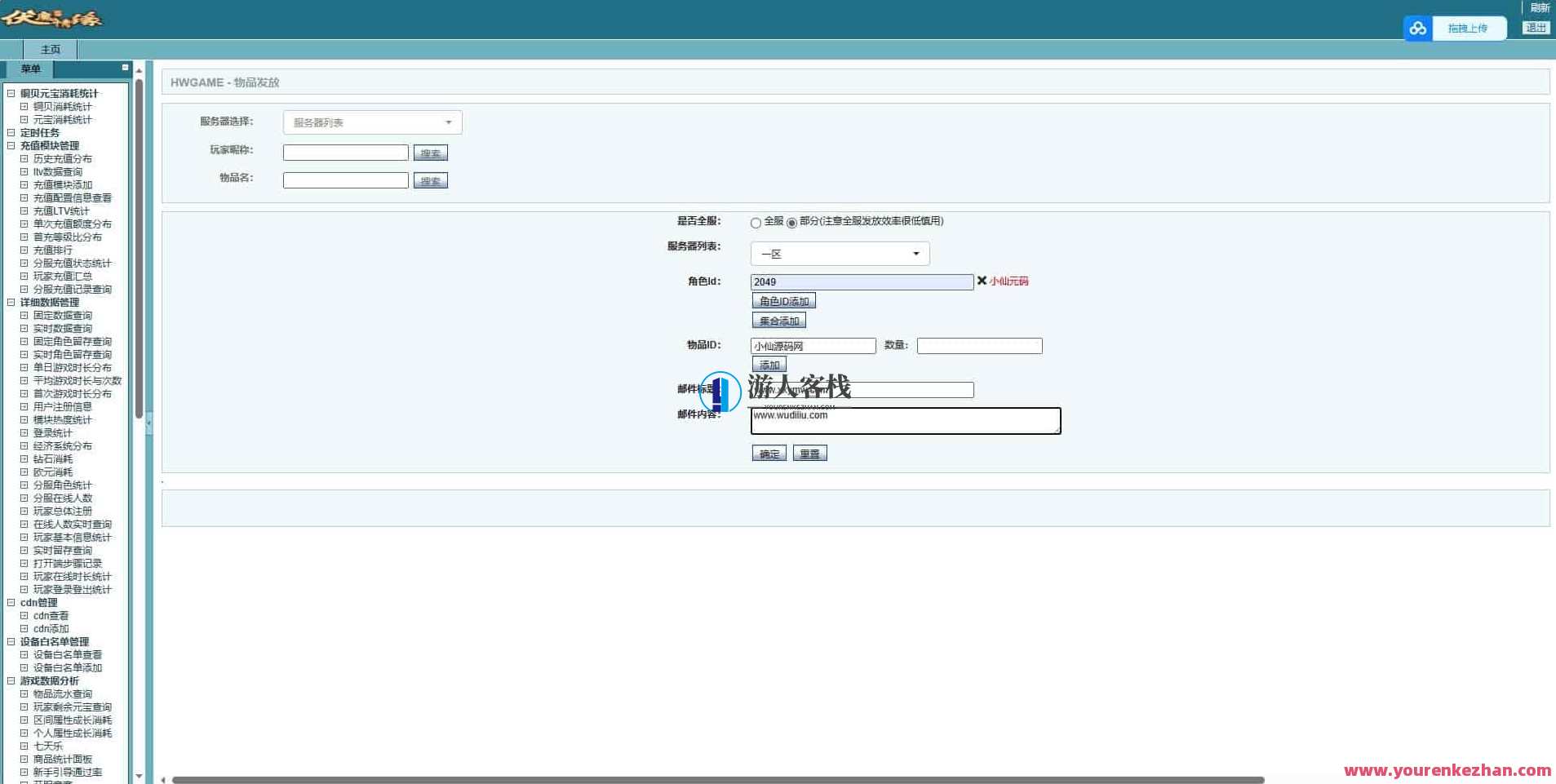This screenshot has width=1556, height=784.
Task: Collapse the cdn管理 tree node
Action: pos(11,603)
